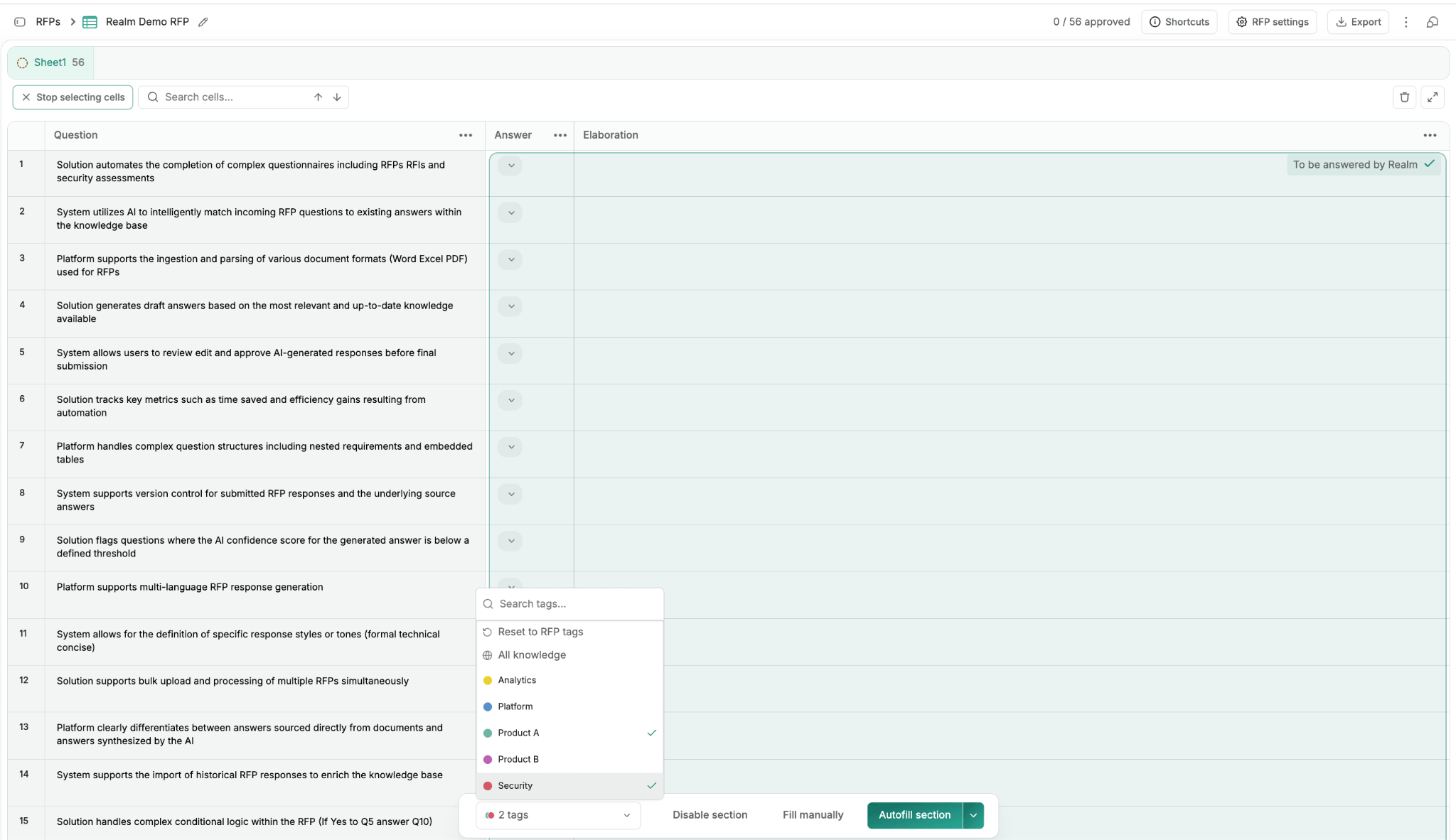Uncheck the Product A tag

click(x=569, y=733)
